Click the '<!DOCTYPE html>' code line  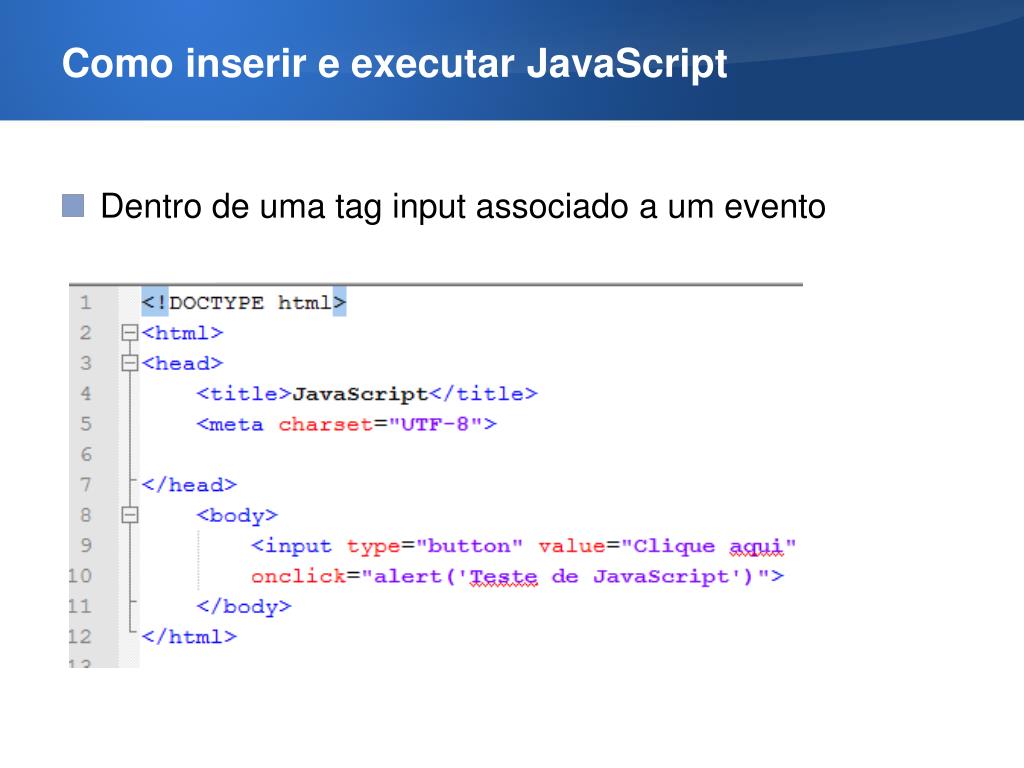pos(244,302)
